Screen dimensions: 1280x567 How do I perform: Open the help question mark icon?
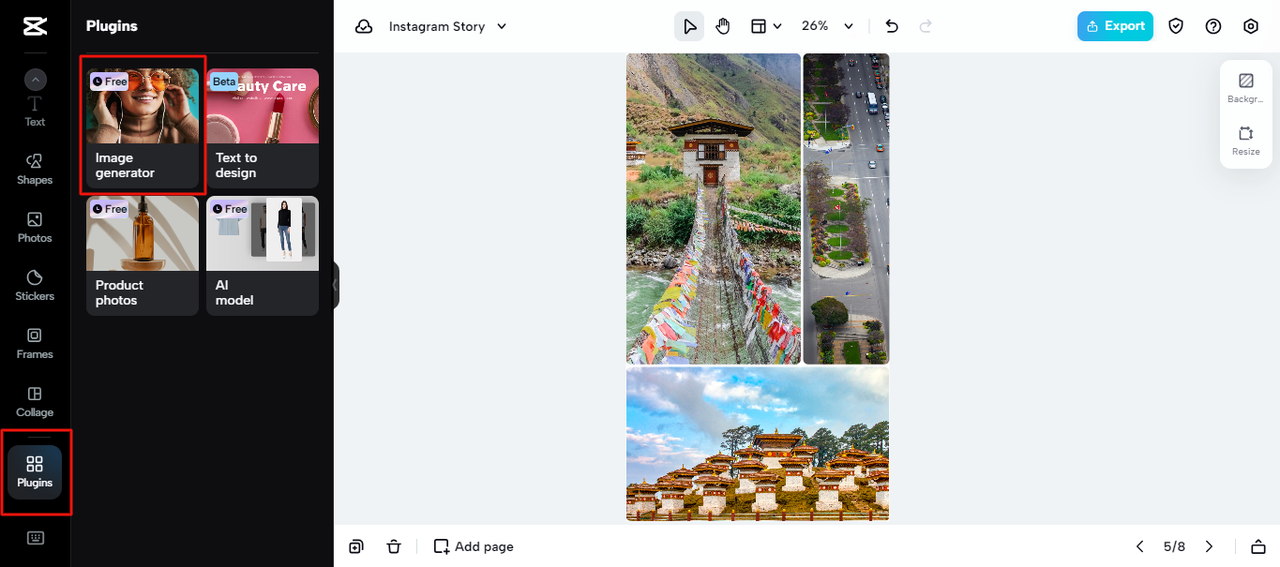click(x=1213, y=27)
